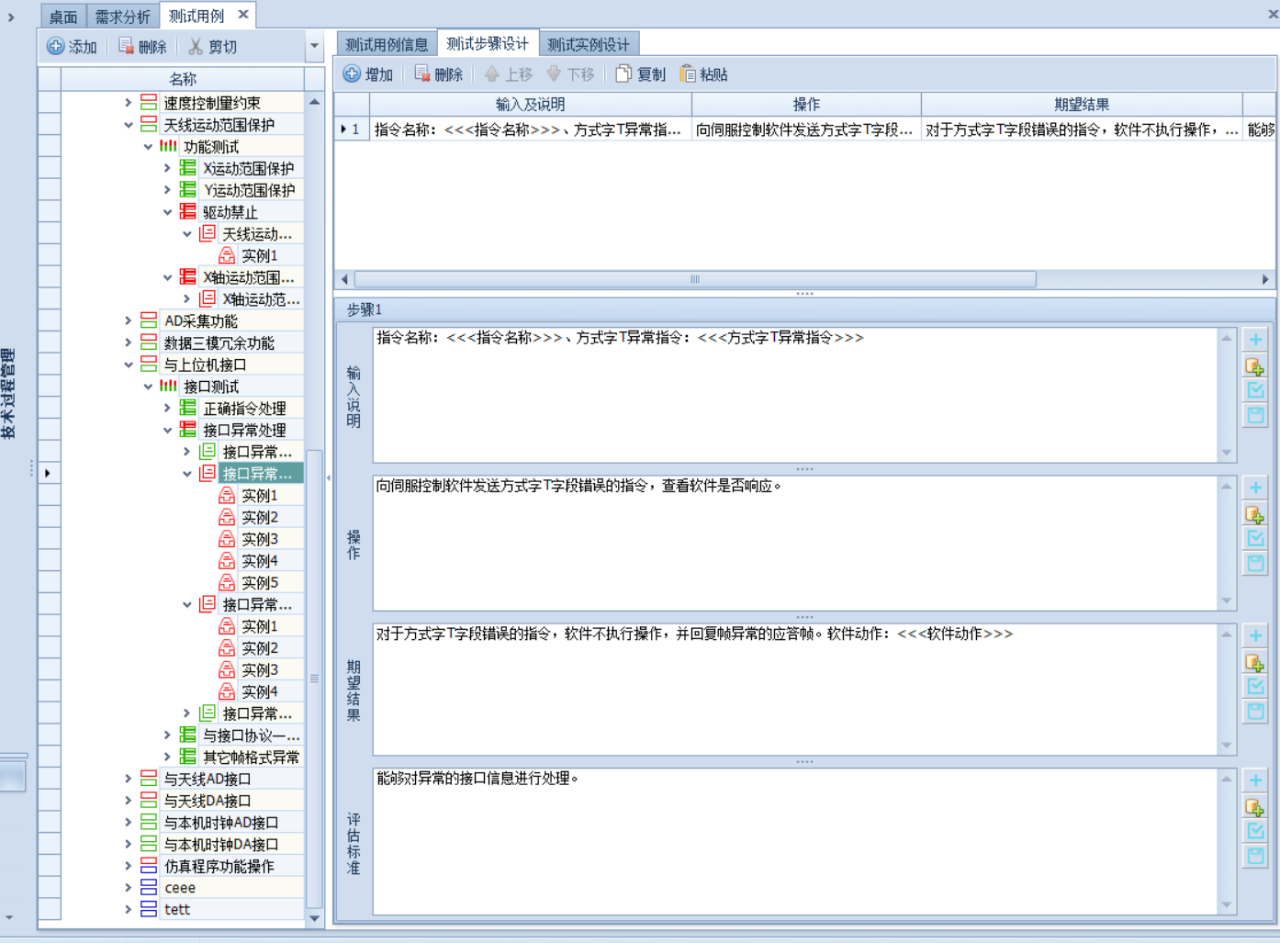Select 与本机时钟DA接口 tree item

pyautogui.click(x=221, y=844)
